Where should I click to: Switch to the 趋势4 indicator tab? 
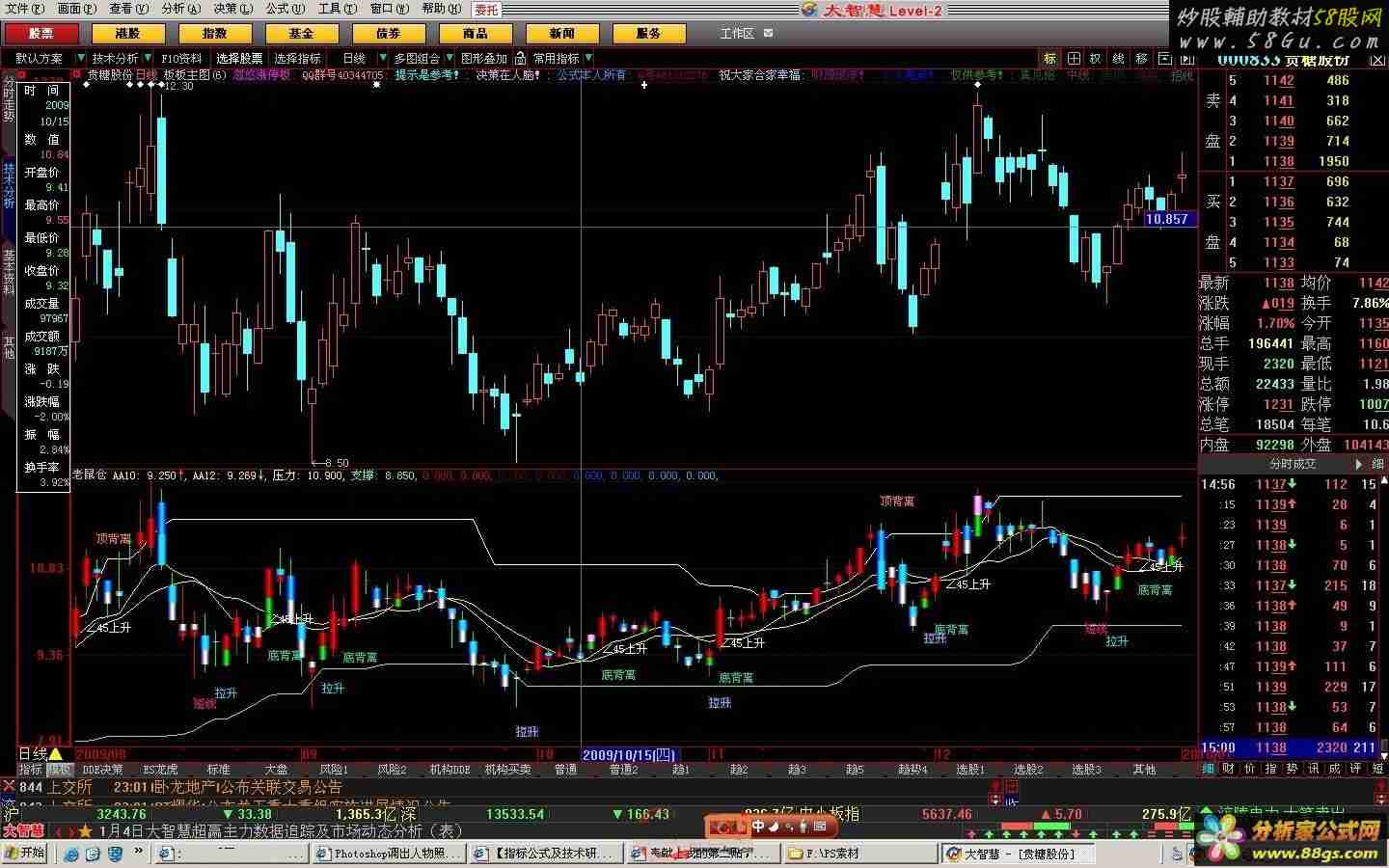912,770
